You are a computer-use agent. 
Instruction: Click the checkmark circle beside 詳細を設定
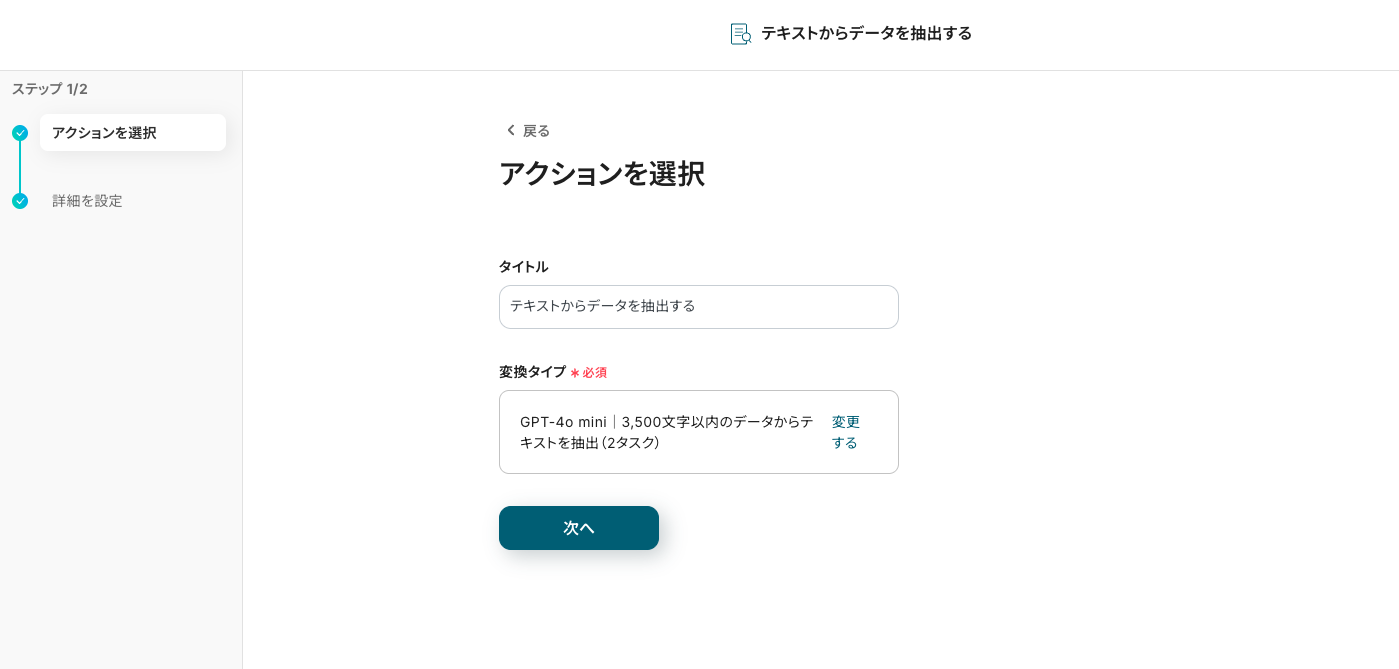click(x=20, y=201)
